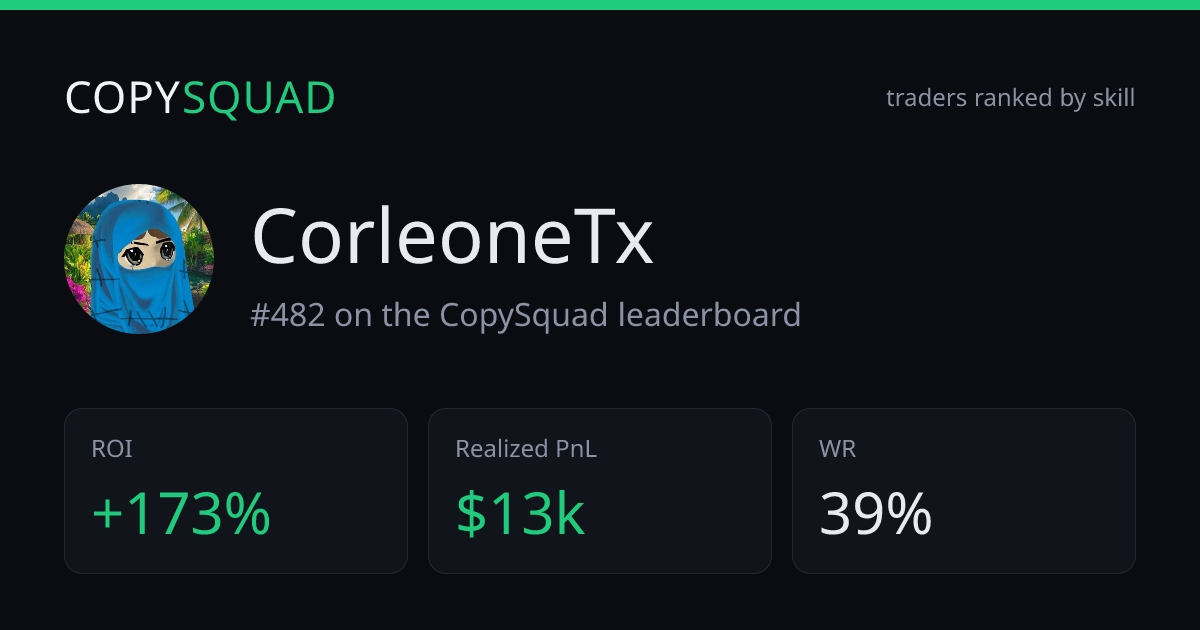Click the 39% win rate value
Image resolution: width=1200 pixels, height=630 pixels.
point(876,514)
